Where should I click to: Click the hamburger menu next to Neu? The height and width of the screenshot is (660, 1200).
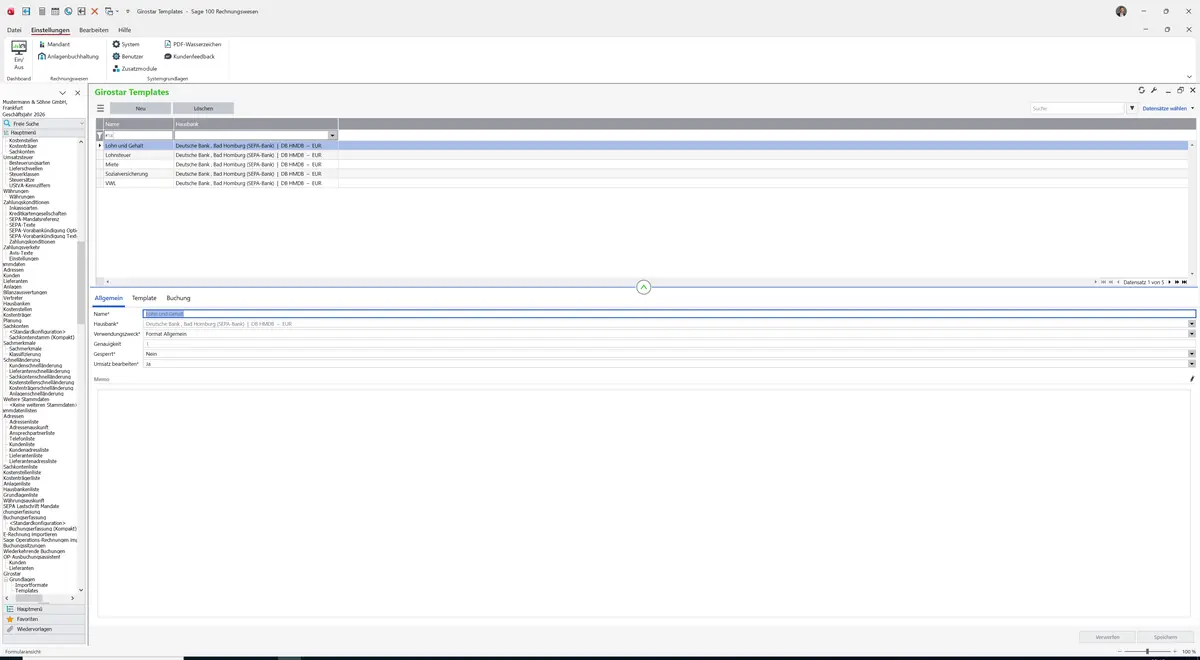[100, 108]
